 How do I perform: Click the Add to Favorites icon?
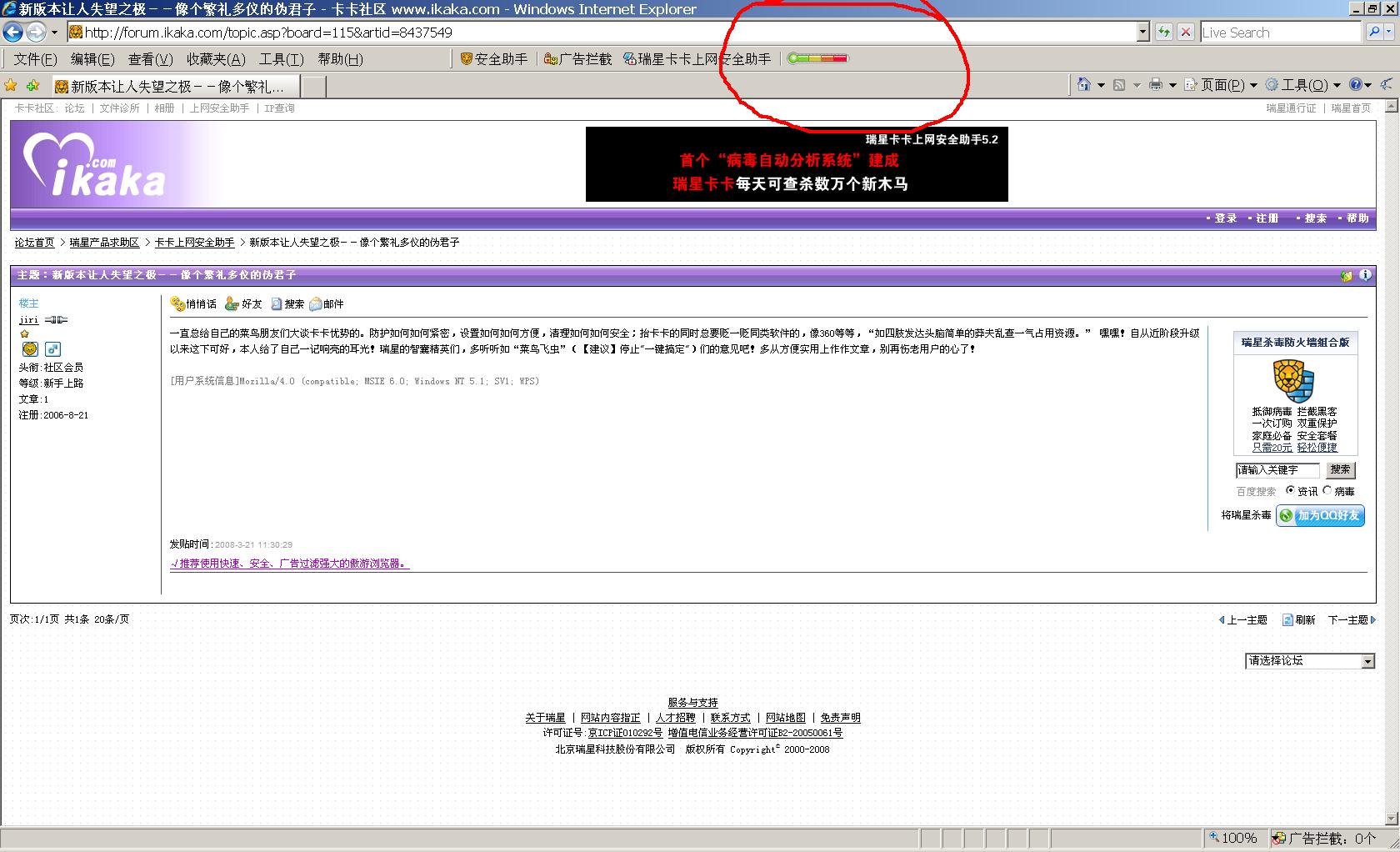32,85
